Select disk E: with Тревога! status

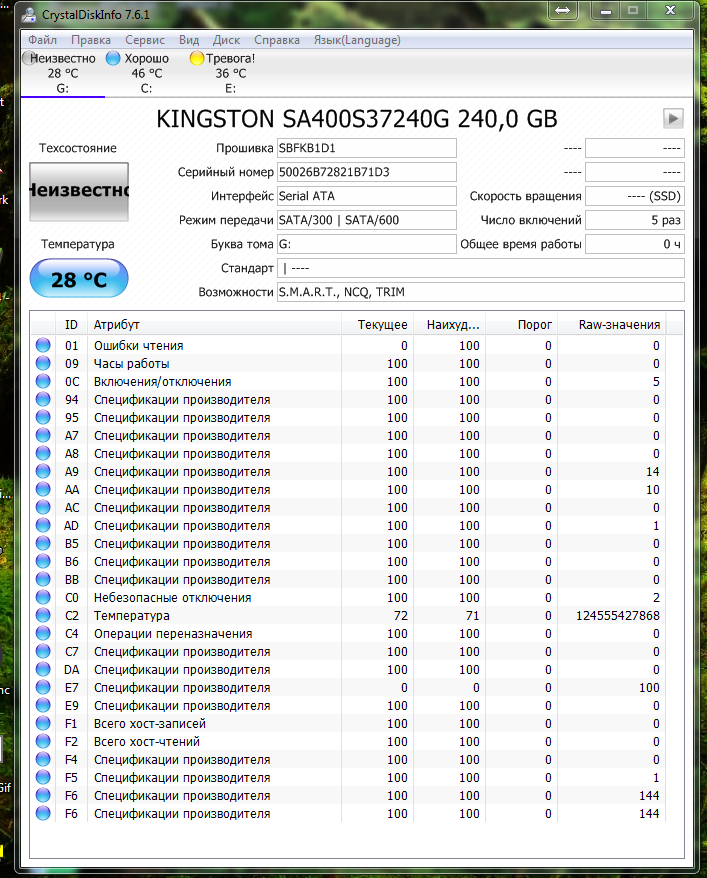coord(230,73)
